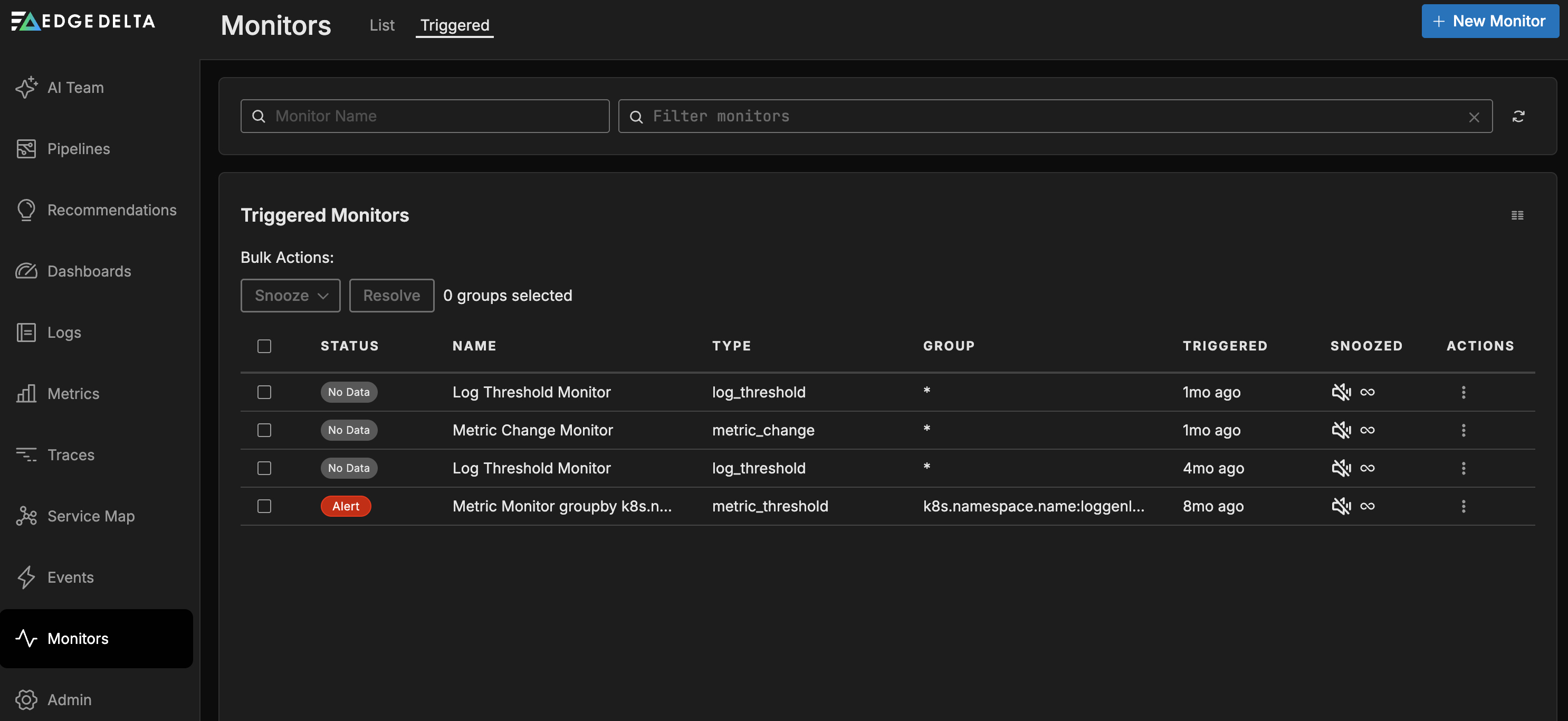Navigate to Dashboards
Image resolution: width=1568 pixels, height=721 pixels.
(89, 271)
